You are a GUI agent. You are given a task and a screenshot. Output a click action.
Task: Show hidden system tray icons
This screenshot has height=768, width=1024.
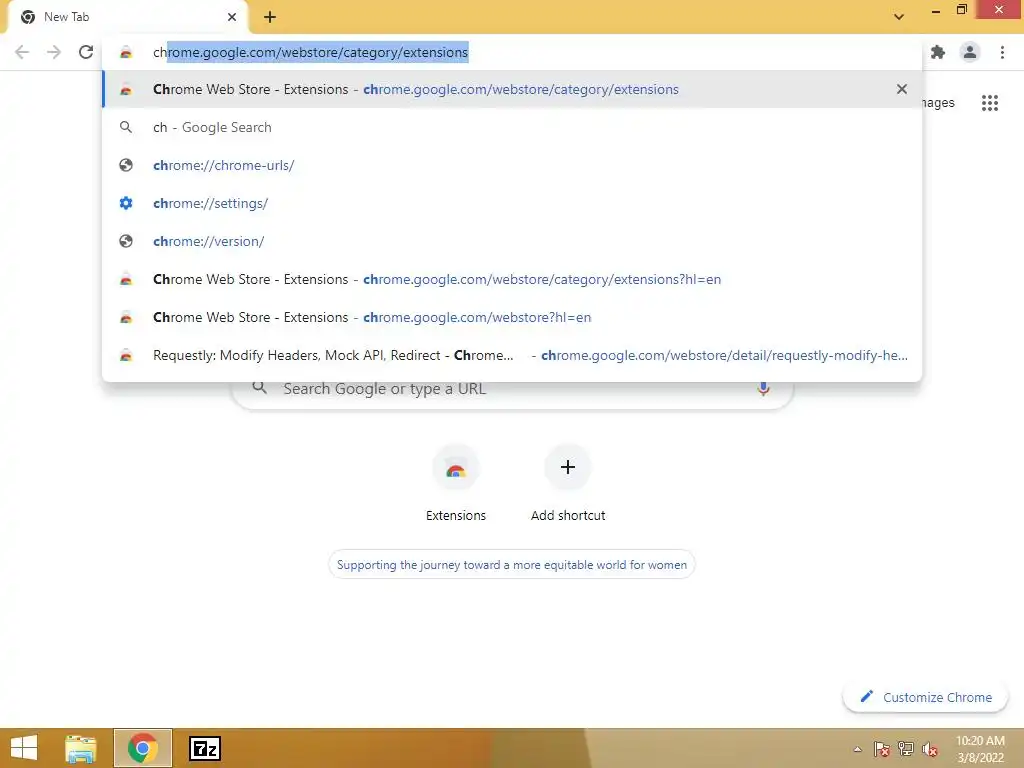pyautogui.click(x=857, y=749)
